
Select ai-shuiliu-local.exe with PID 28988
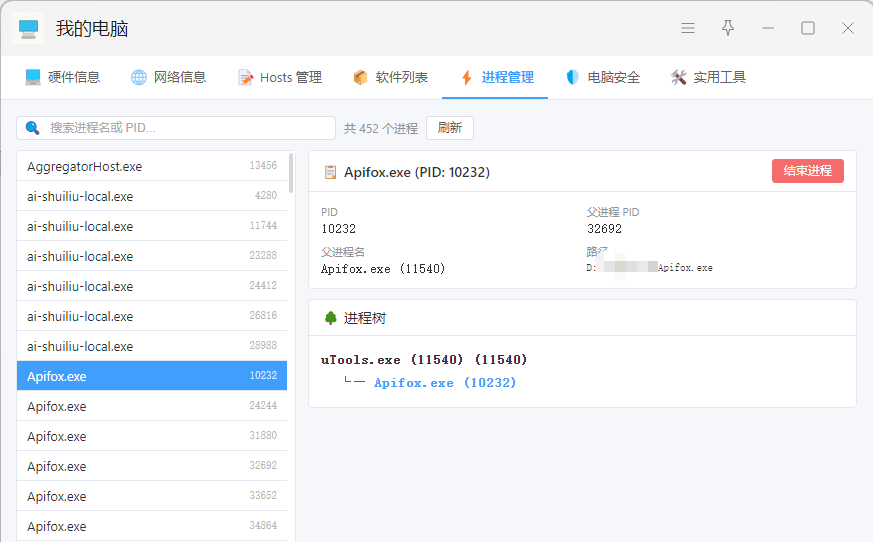[152, 346]
